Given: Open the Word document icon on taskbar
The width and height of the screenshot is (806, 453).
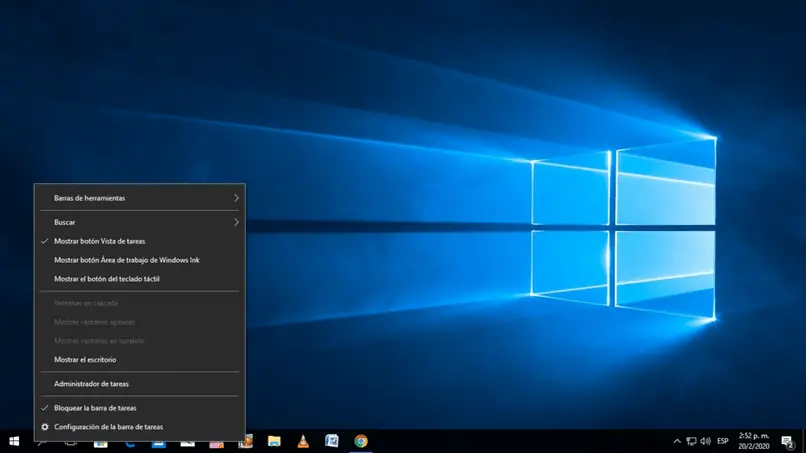Looking at the screenshot, I should pyautogui.click(x=332, y=441).
